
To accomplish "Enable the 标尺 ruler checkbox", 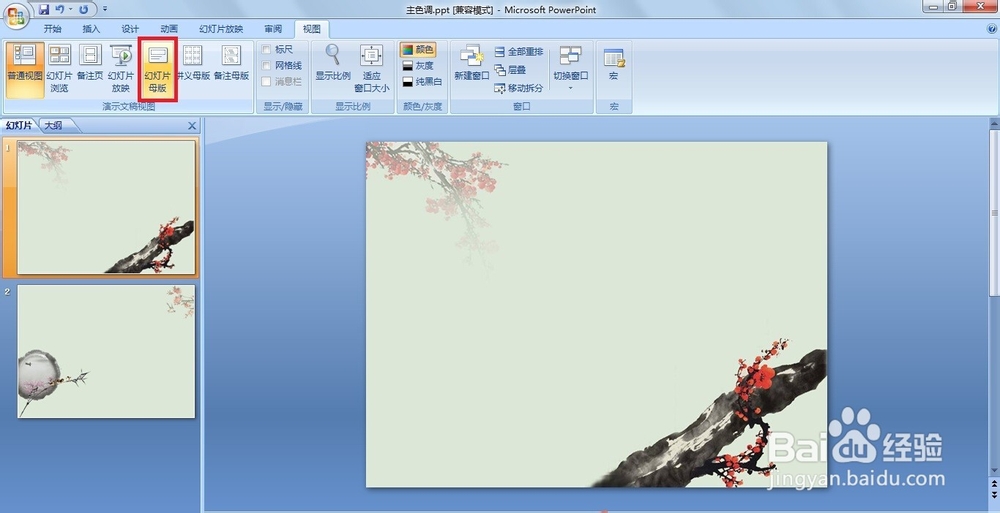I will click(x=266, y=49).
